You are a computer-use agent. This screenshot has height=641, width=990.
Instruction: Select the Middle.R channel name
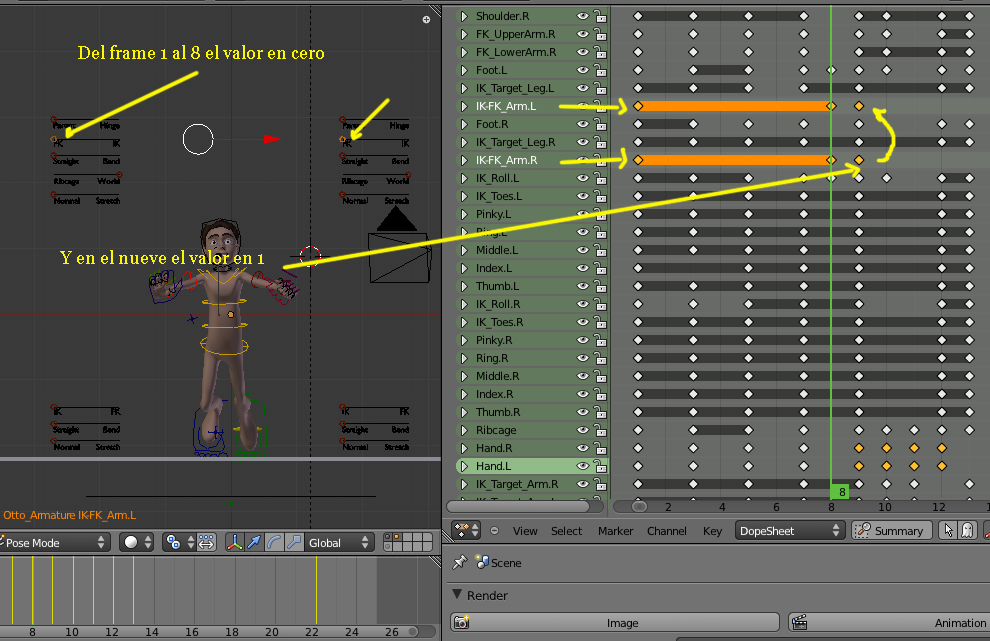coord(498,376)
